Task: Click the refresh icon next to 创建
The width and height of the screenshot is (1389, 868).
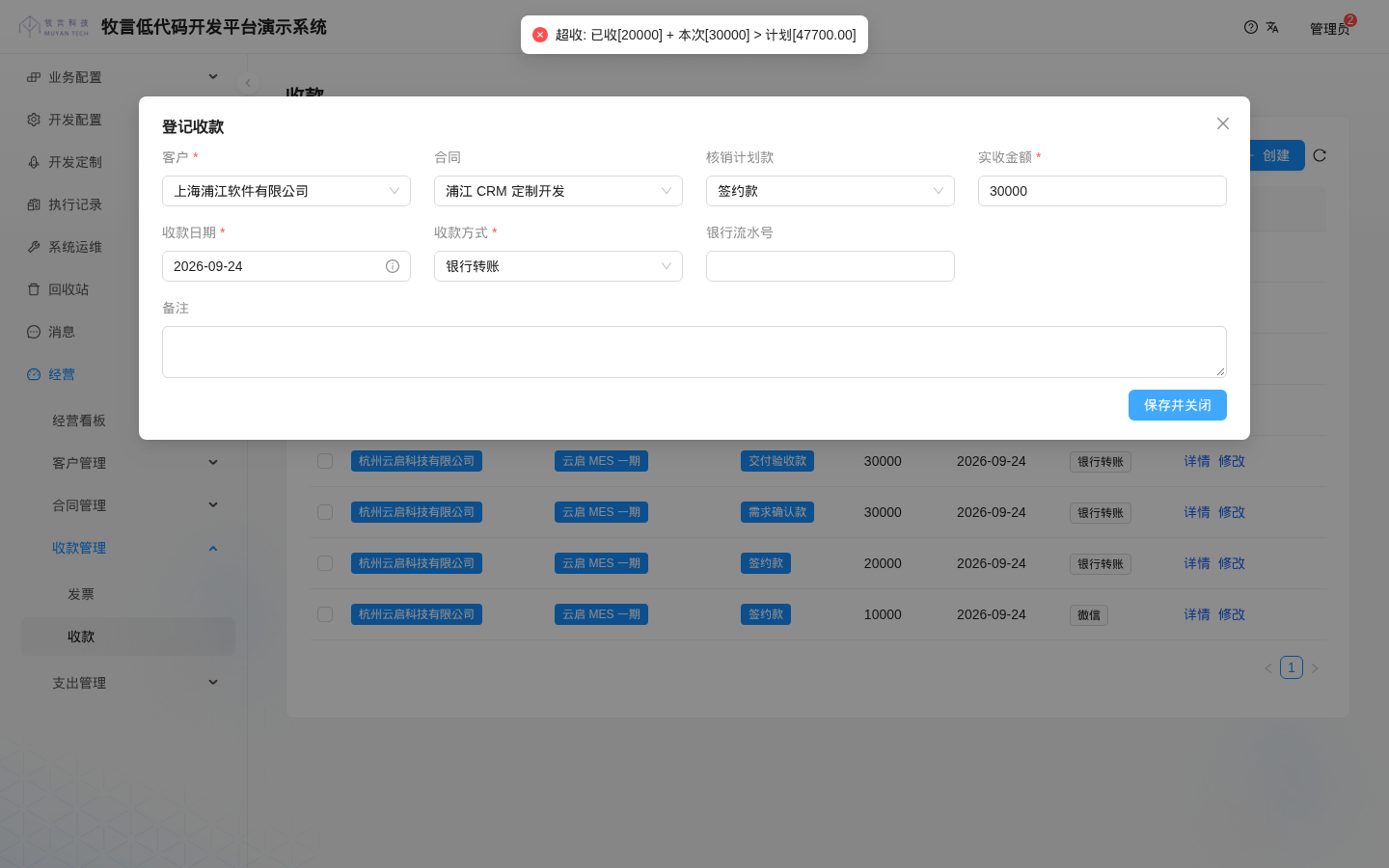Action: pyautogui.click(x=1320, y=155)
